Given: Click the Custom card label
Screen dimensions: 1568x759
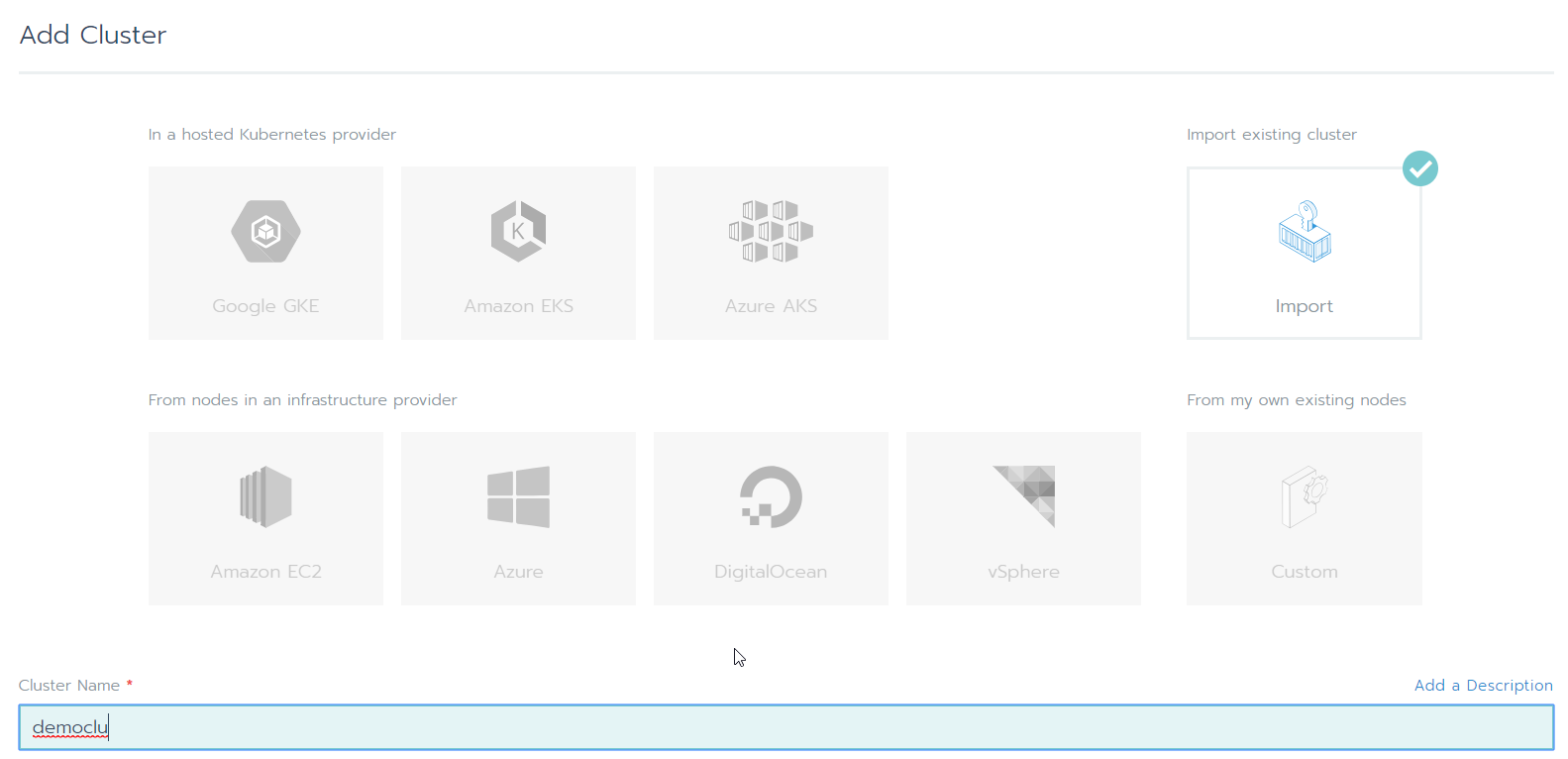Looking at the screenshot, I should [1305, 572].
